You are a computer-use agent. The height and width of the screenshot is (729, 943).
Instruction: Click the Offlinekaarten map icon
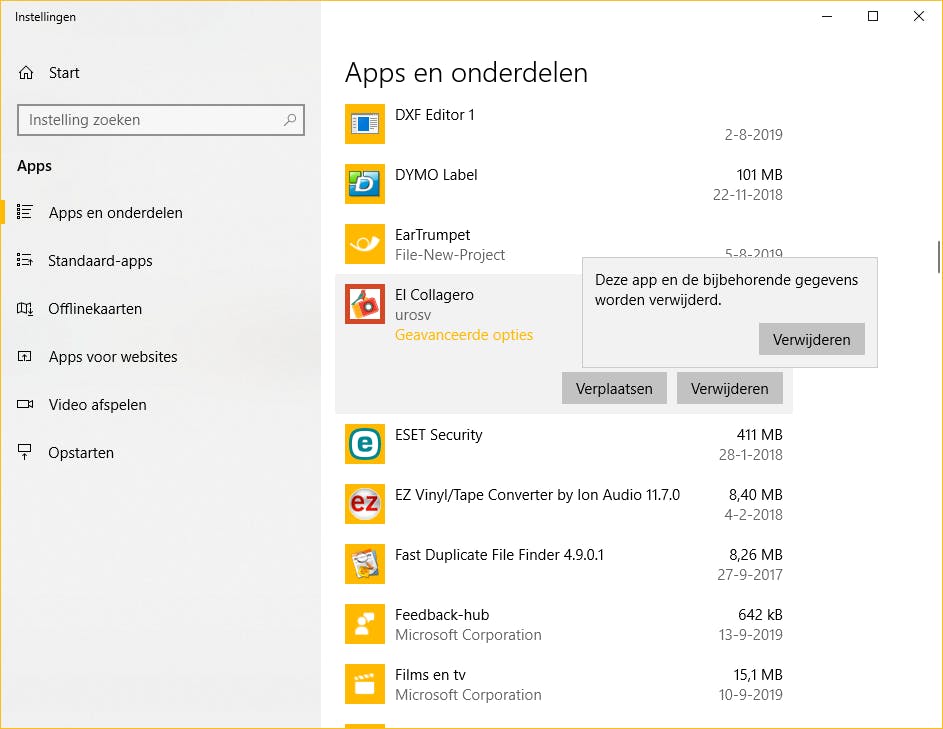[25, 309]
